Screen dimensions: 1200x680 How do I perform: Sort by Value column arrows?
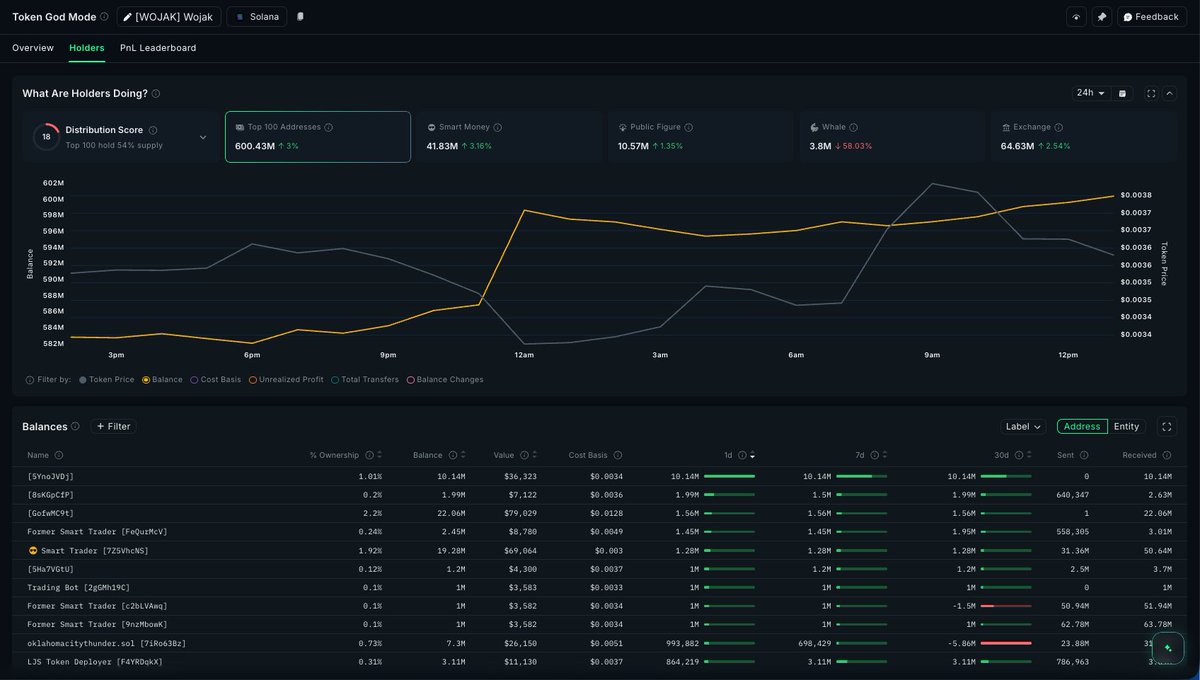534,455
